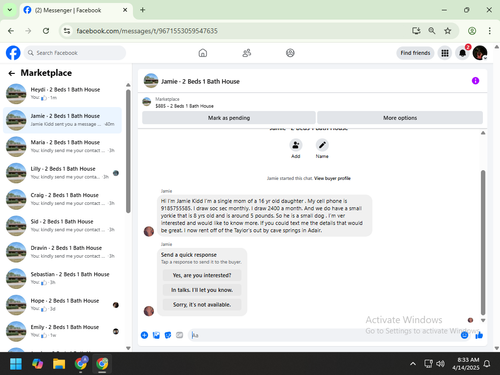The width and height of the screenshot is (500, 375).
Task: Click the chat messages scrollbar
Action: click(483, 242)
